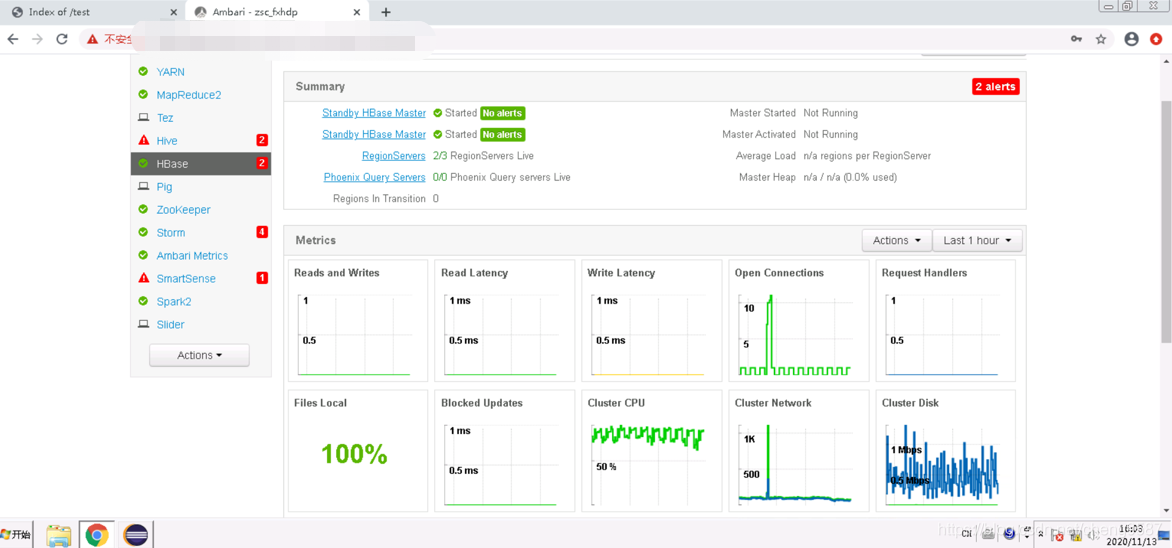1172x548 pixels.
Task: Open the YARN service
Action: point(170,72)
